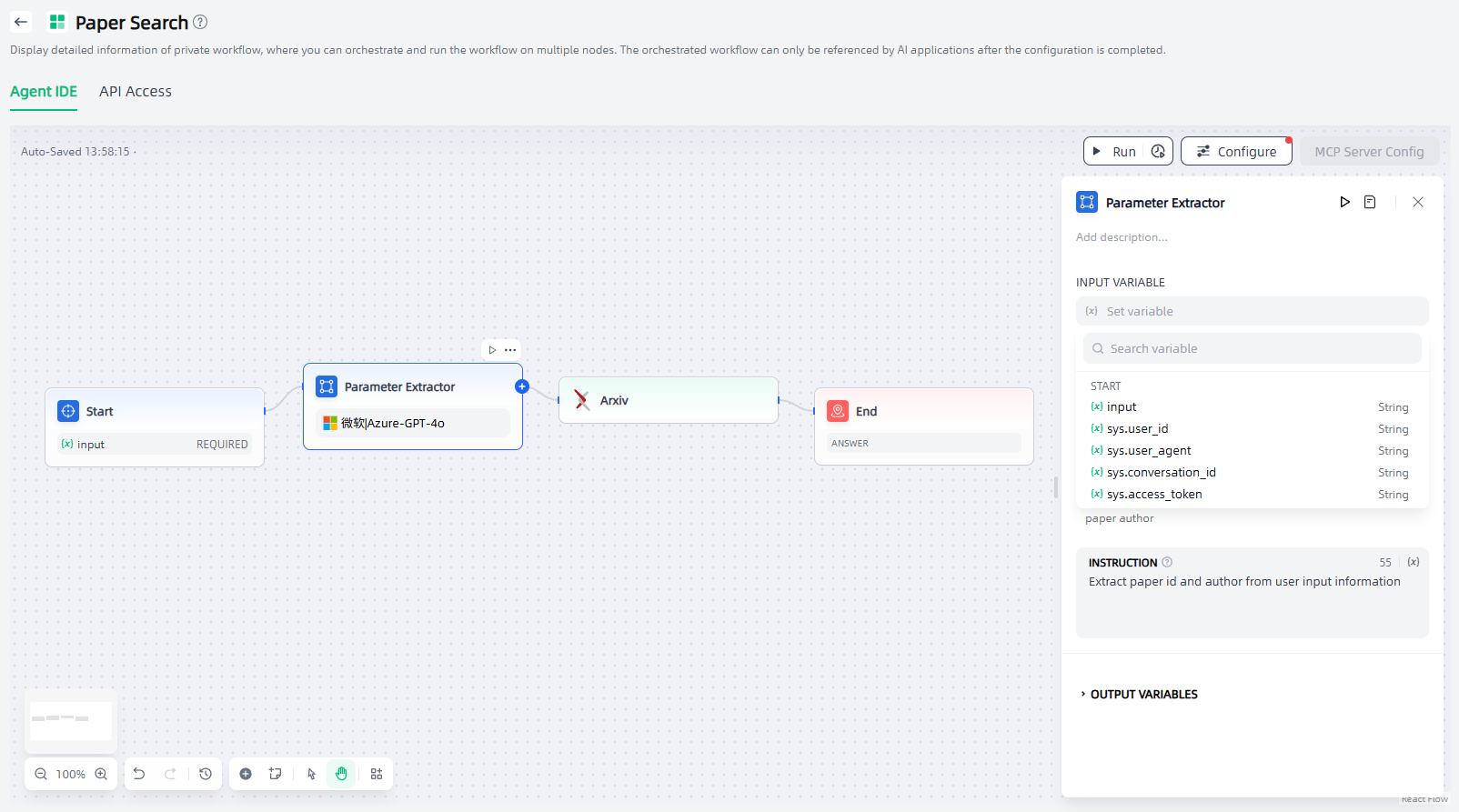The width and height of the screenshot is (1459, 812).
Task: Choose sys.conversation_id from the variable list
Action: point(1161,472)
